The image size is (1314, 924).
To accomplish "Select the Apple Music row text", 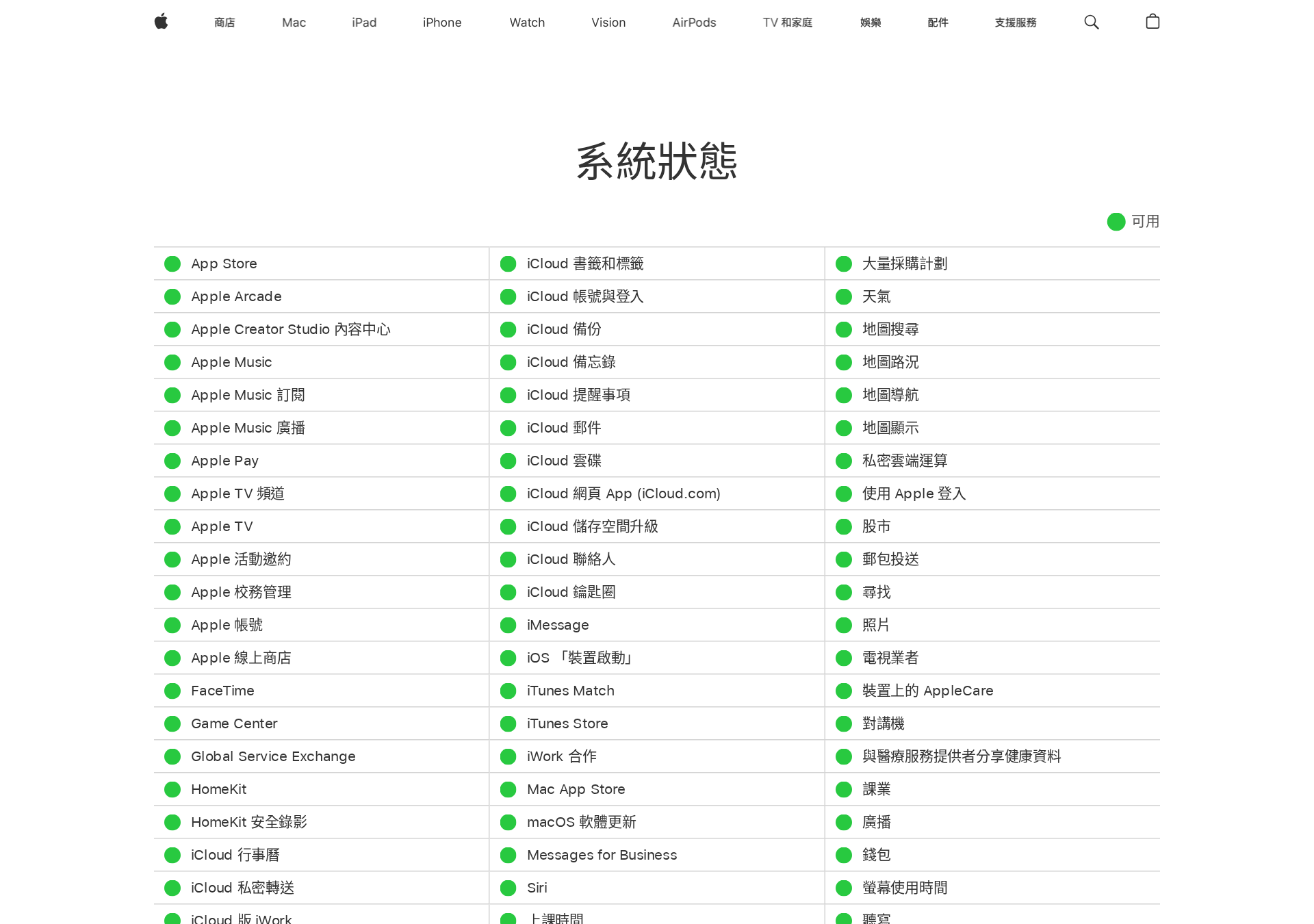I will click(231, 362).
